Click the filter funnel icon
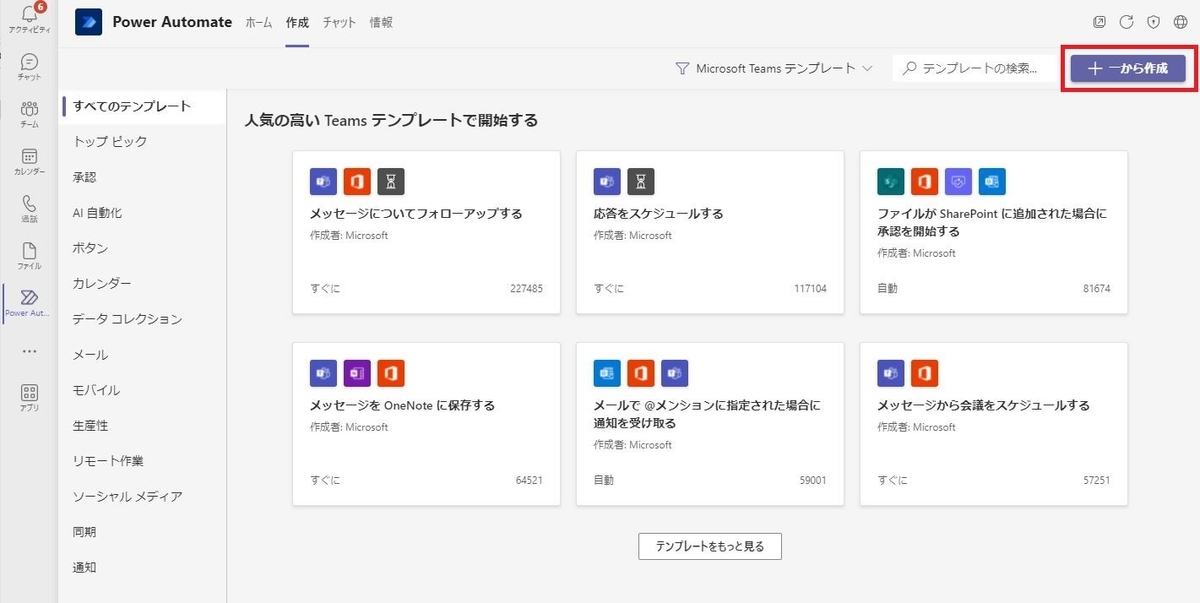 [683, 69]
